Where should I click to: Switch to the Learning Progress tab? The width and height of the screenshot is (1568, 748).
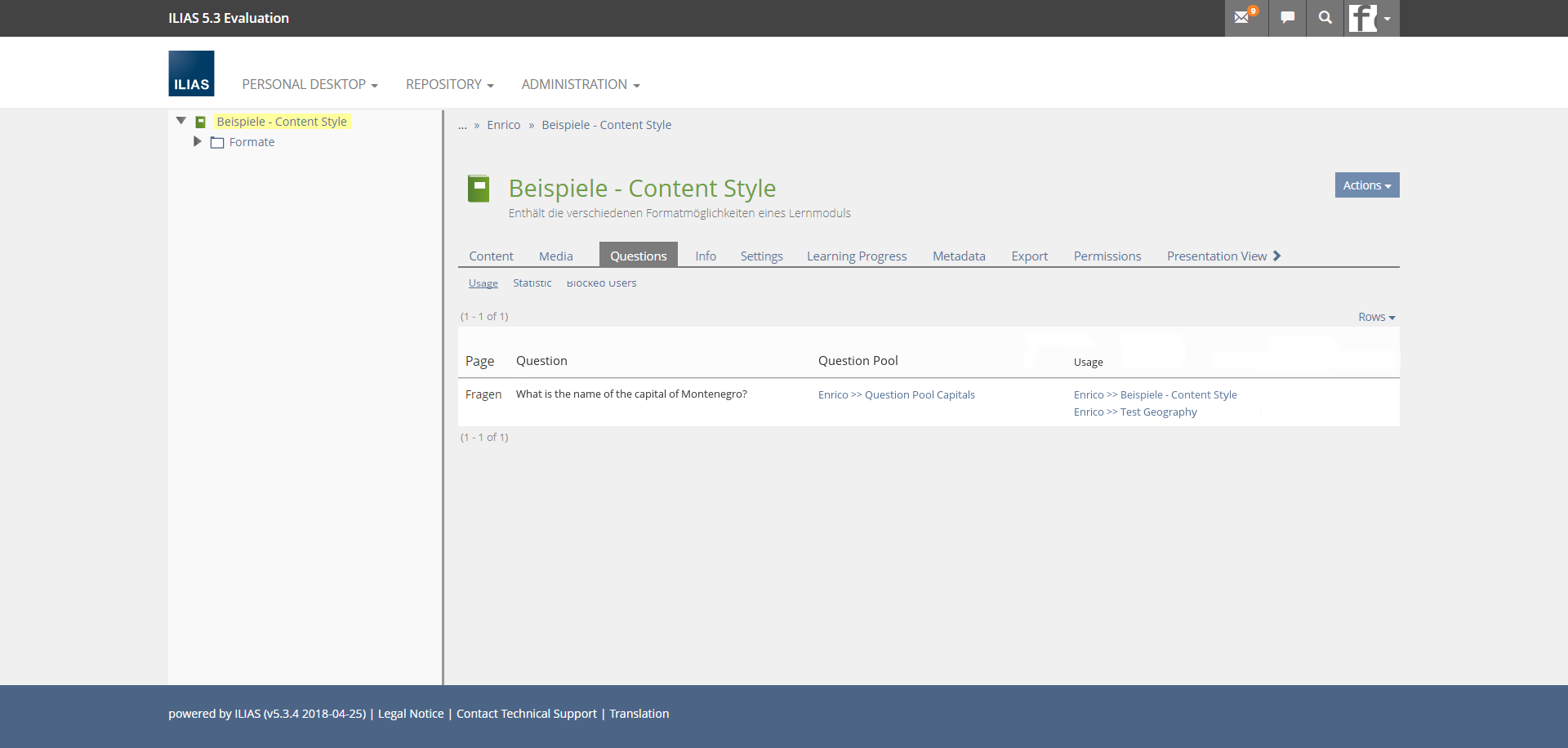(857, 256)
